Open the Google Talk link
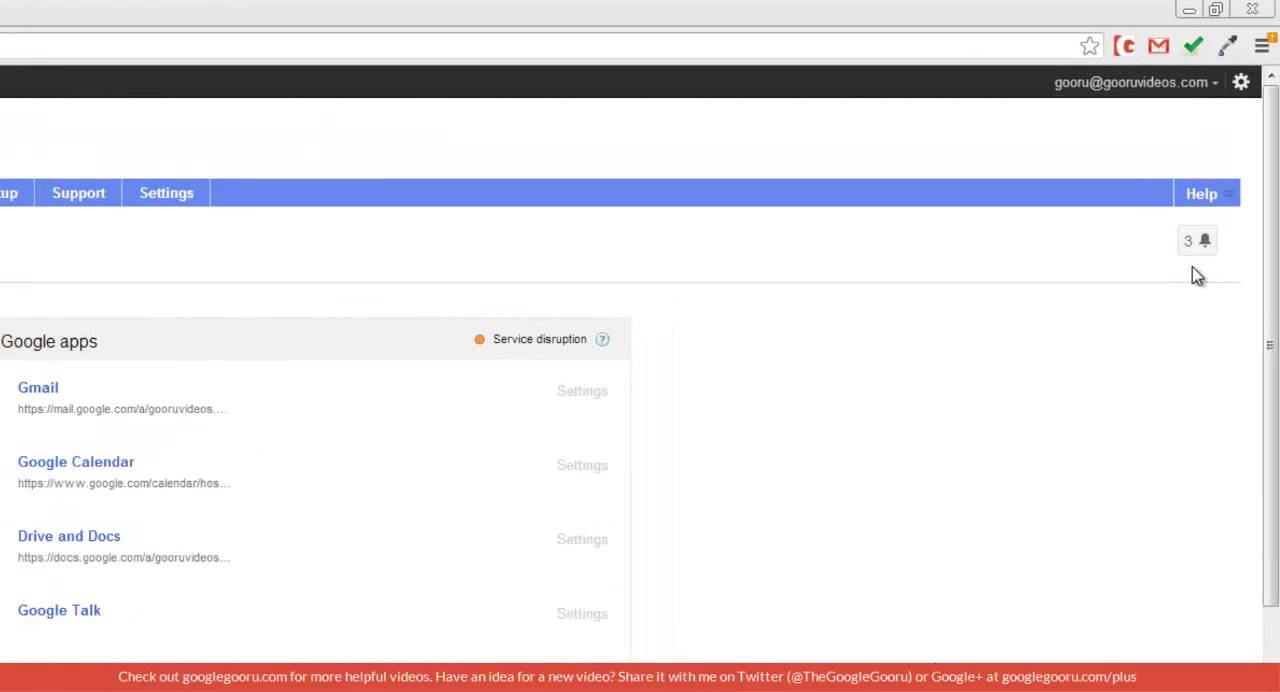 coord(59,609)
